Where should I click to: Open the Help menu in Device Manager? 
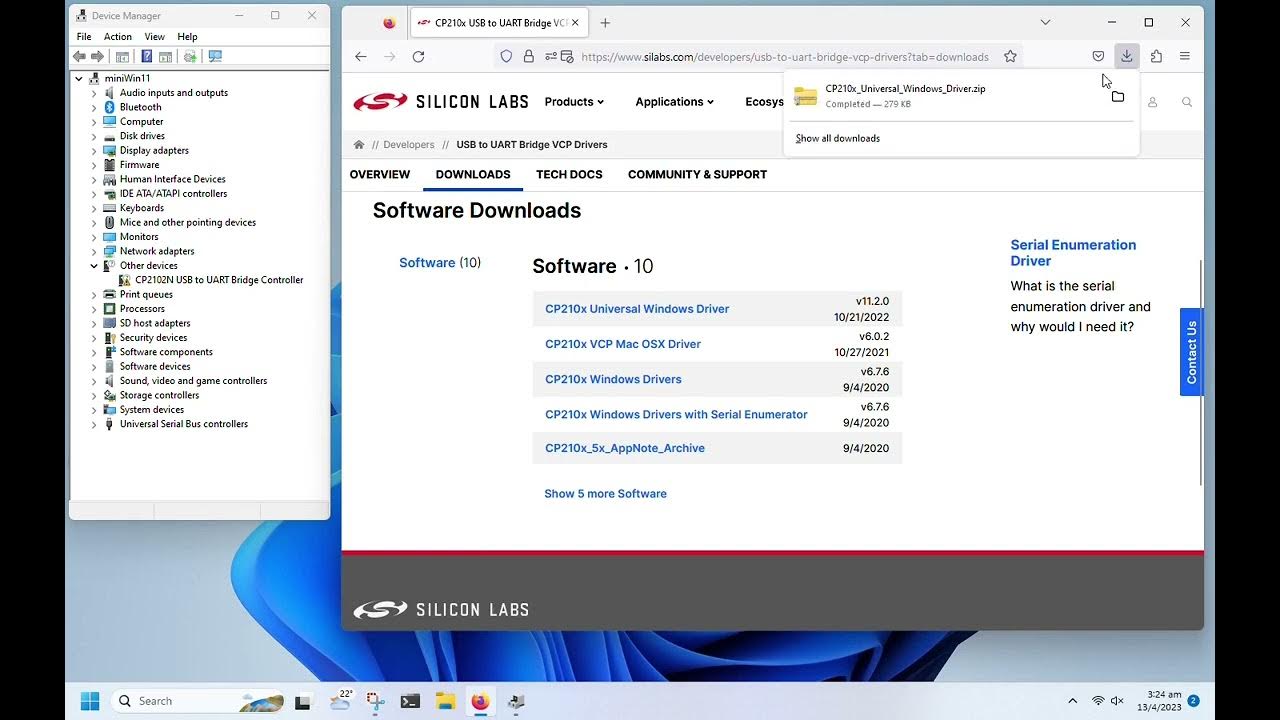point(187,37)
